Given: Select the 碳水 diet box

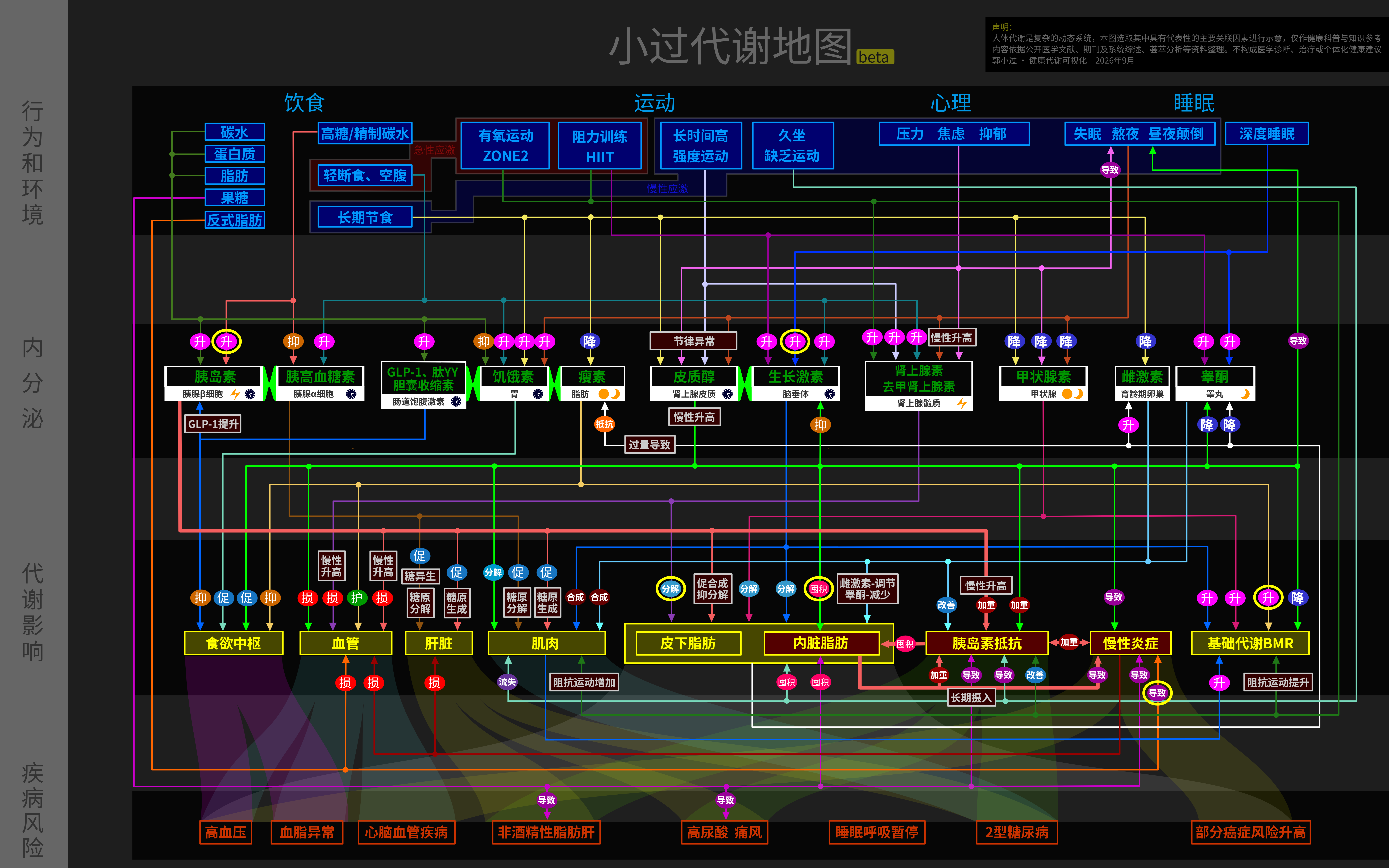Looking at the screenshot, I should pos(235,132).
